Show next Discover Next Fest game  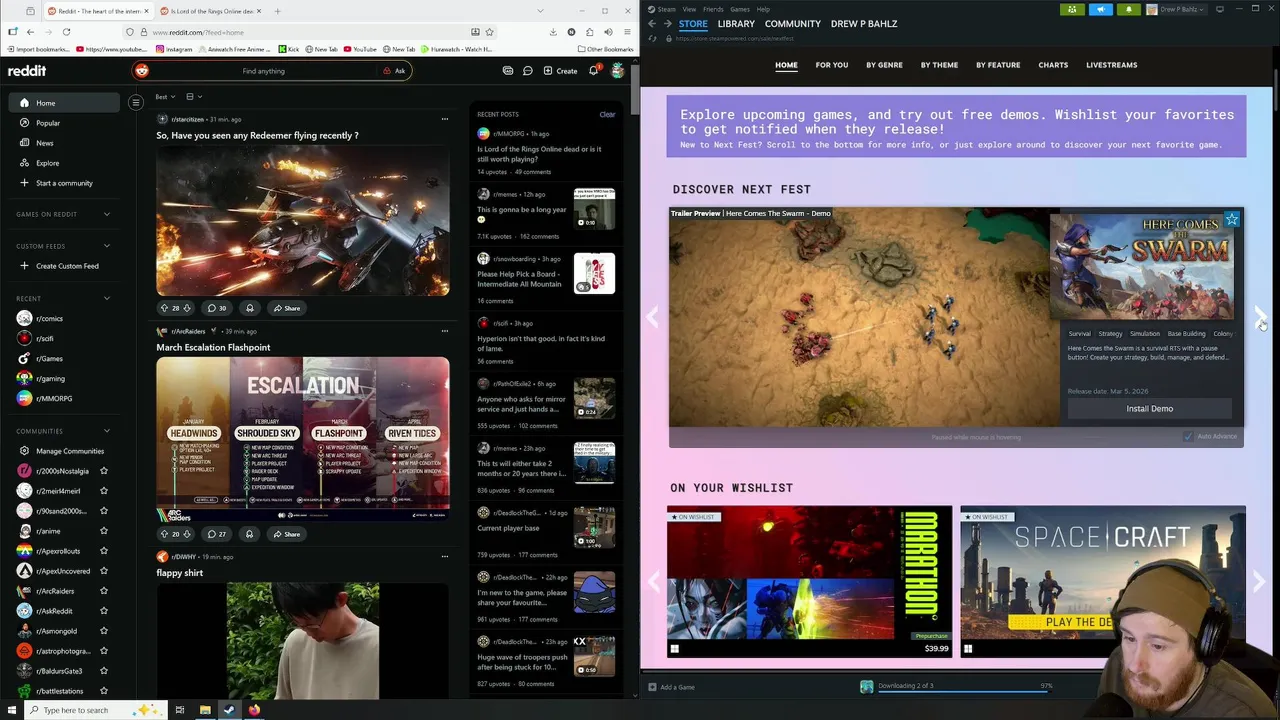[x=1258, y=317]
